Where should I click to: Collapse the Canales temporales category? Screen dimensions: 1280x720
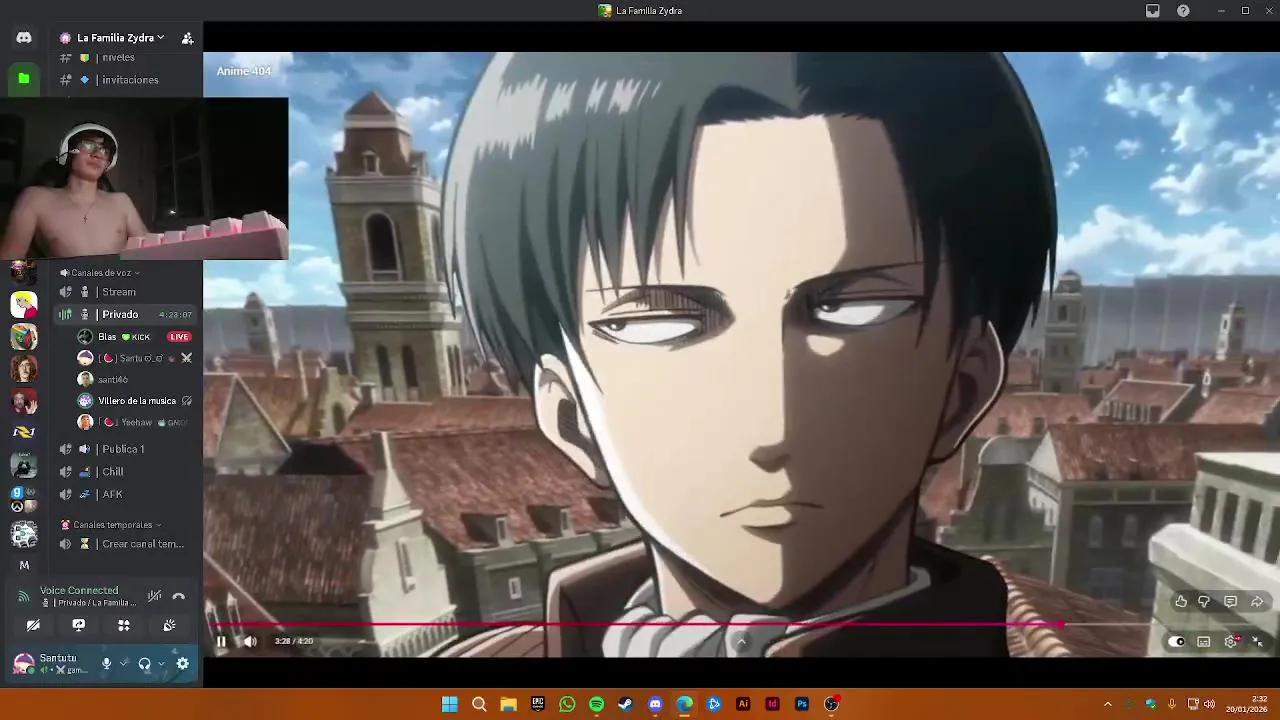112,525
